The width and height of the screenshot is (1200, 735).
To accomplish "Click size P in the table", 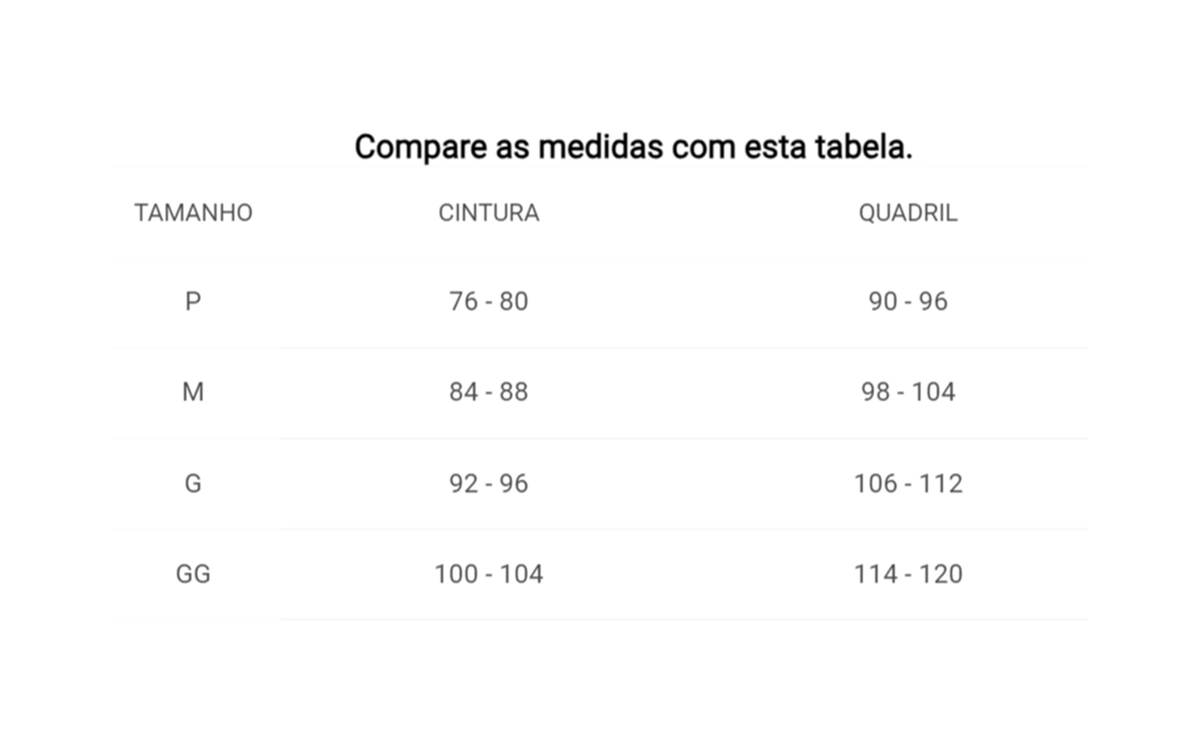I will click(193, 301).
